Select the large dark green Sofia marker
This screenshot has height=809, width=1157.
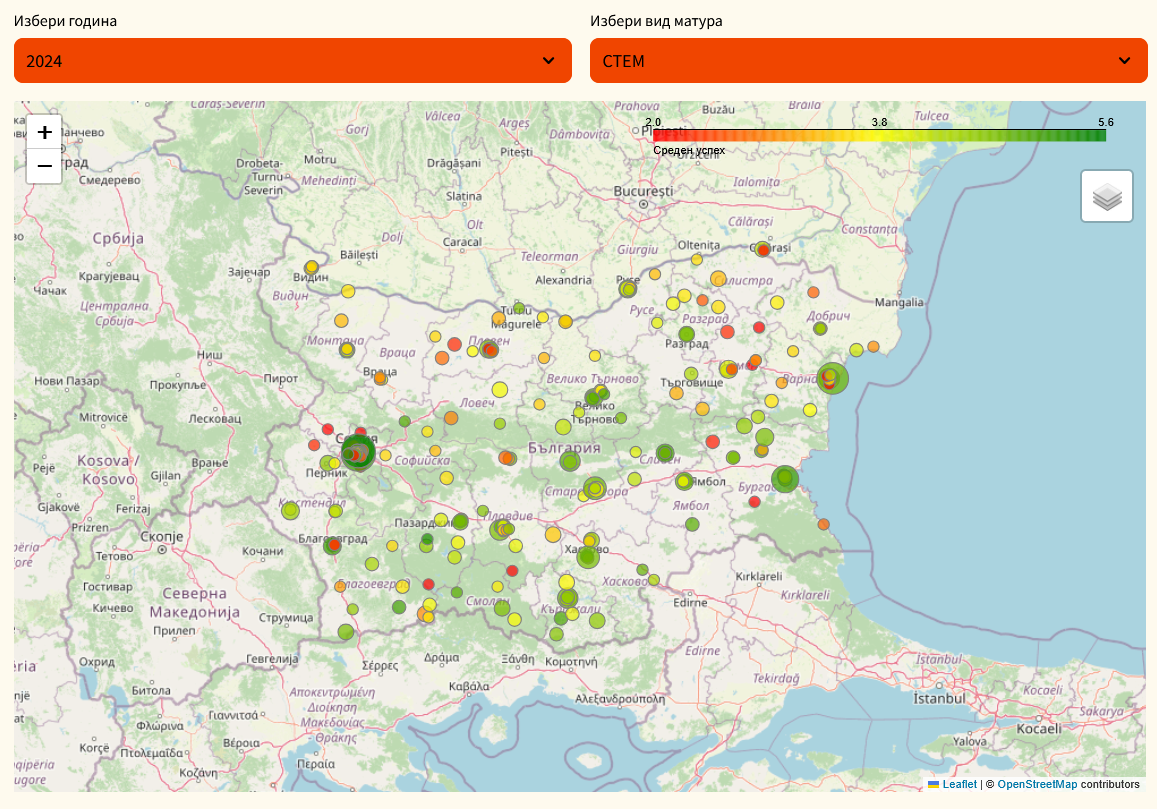[358, 452]
